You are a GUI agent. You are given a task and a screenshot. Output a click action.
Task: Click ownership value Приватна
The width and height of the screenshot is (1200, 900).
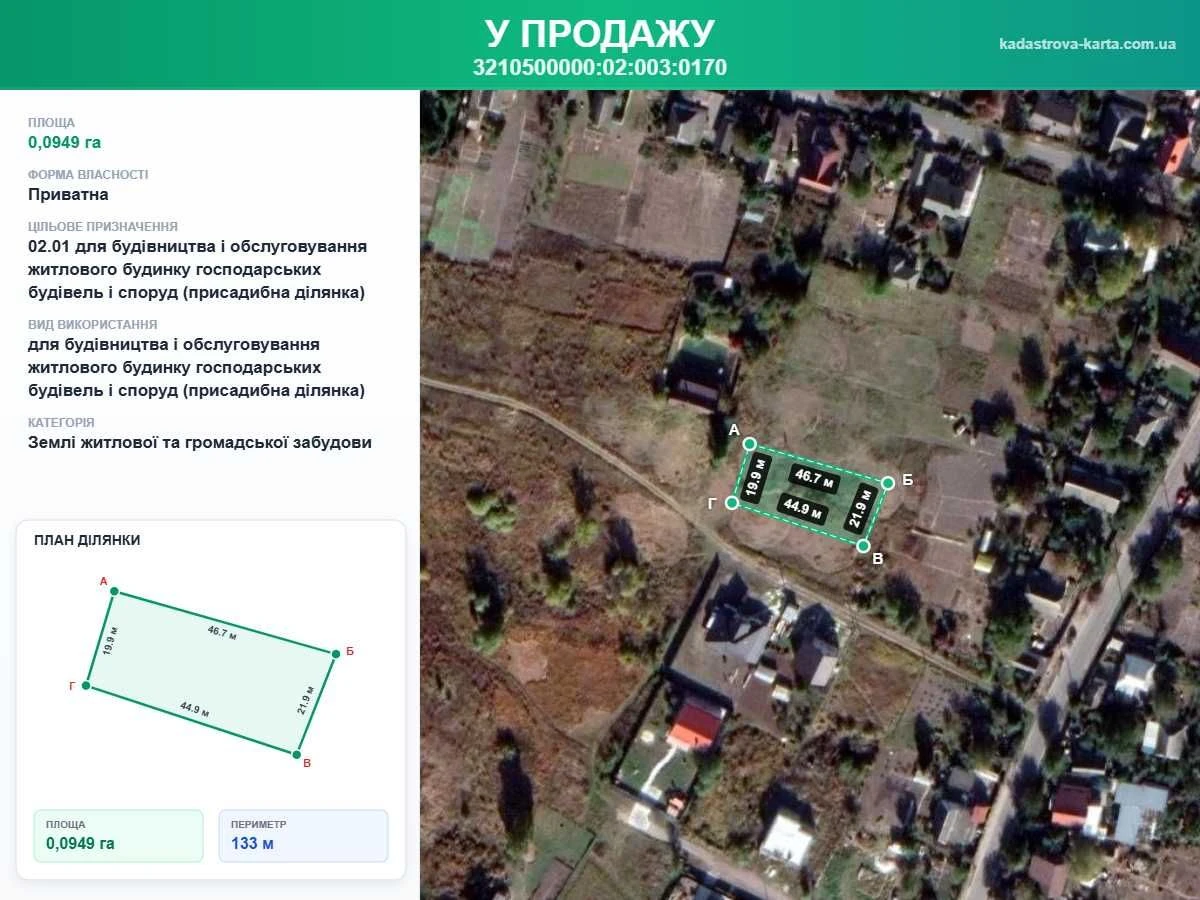(x=68, y=194)
